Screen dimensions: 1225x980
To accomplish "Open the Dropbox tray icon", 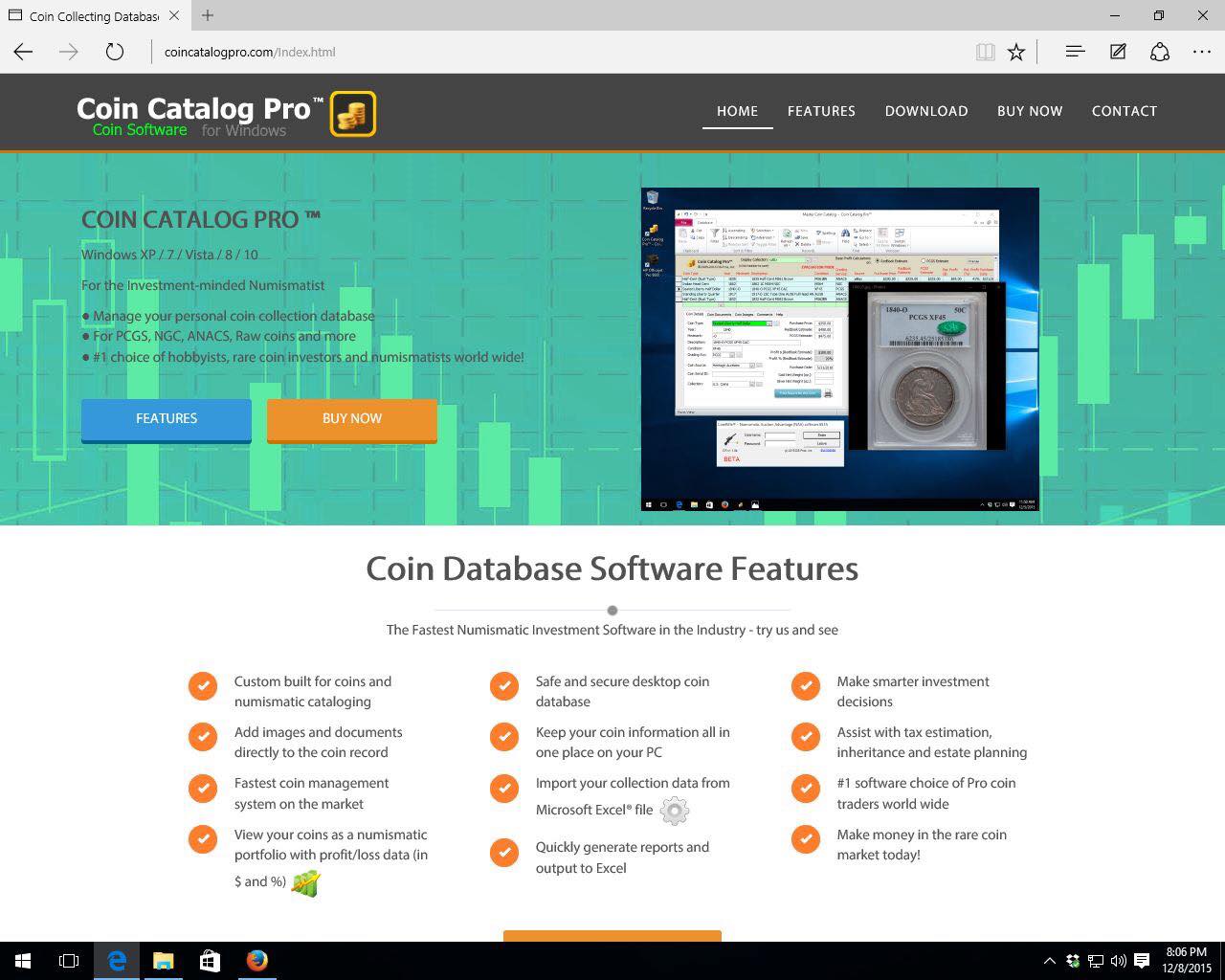I will pos(1073,961).
